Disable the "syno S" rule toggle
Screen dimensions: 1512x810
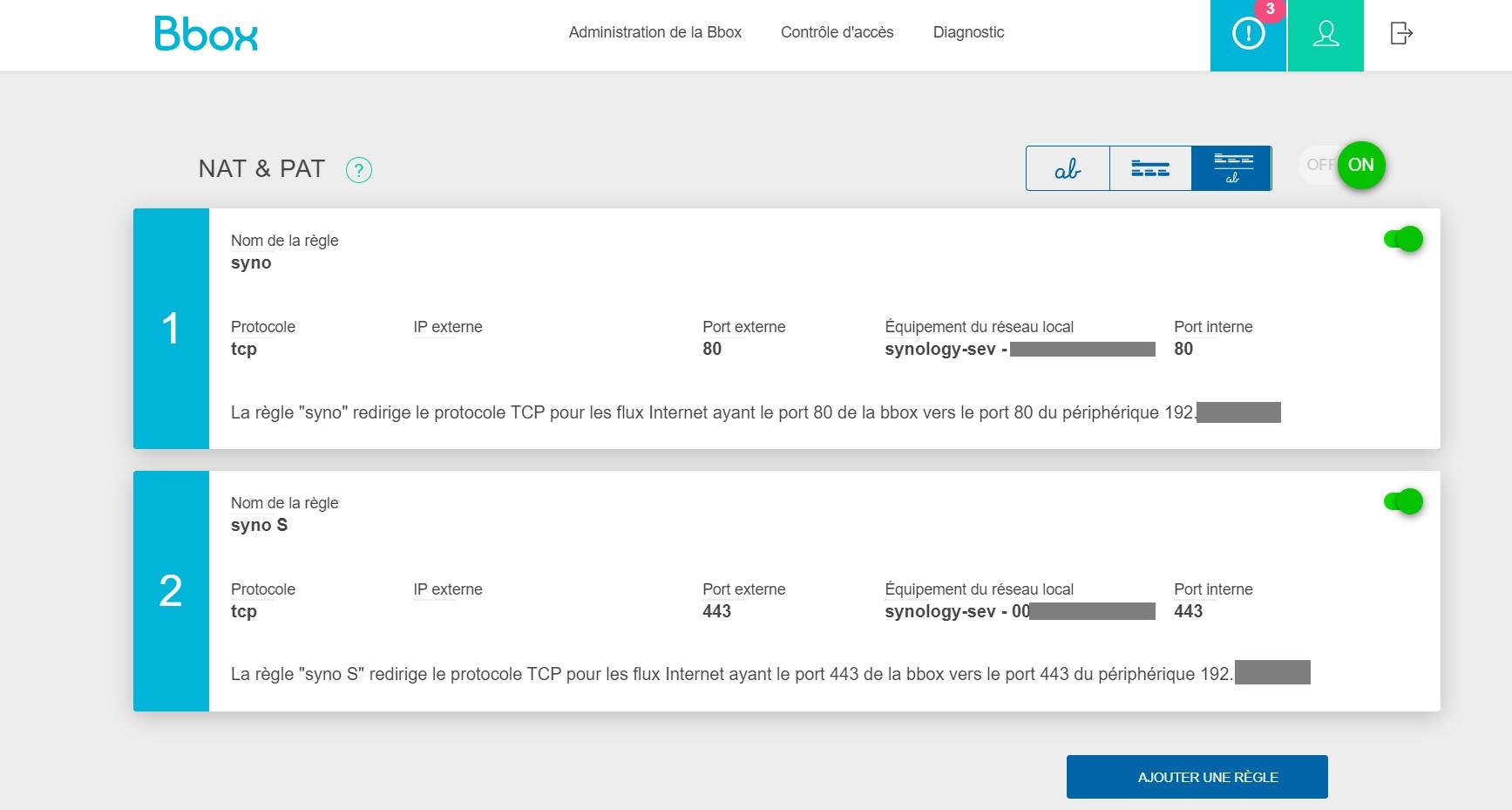tap(1403, 501)
